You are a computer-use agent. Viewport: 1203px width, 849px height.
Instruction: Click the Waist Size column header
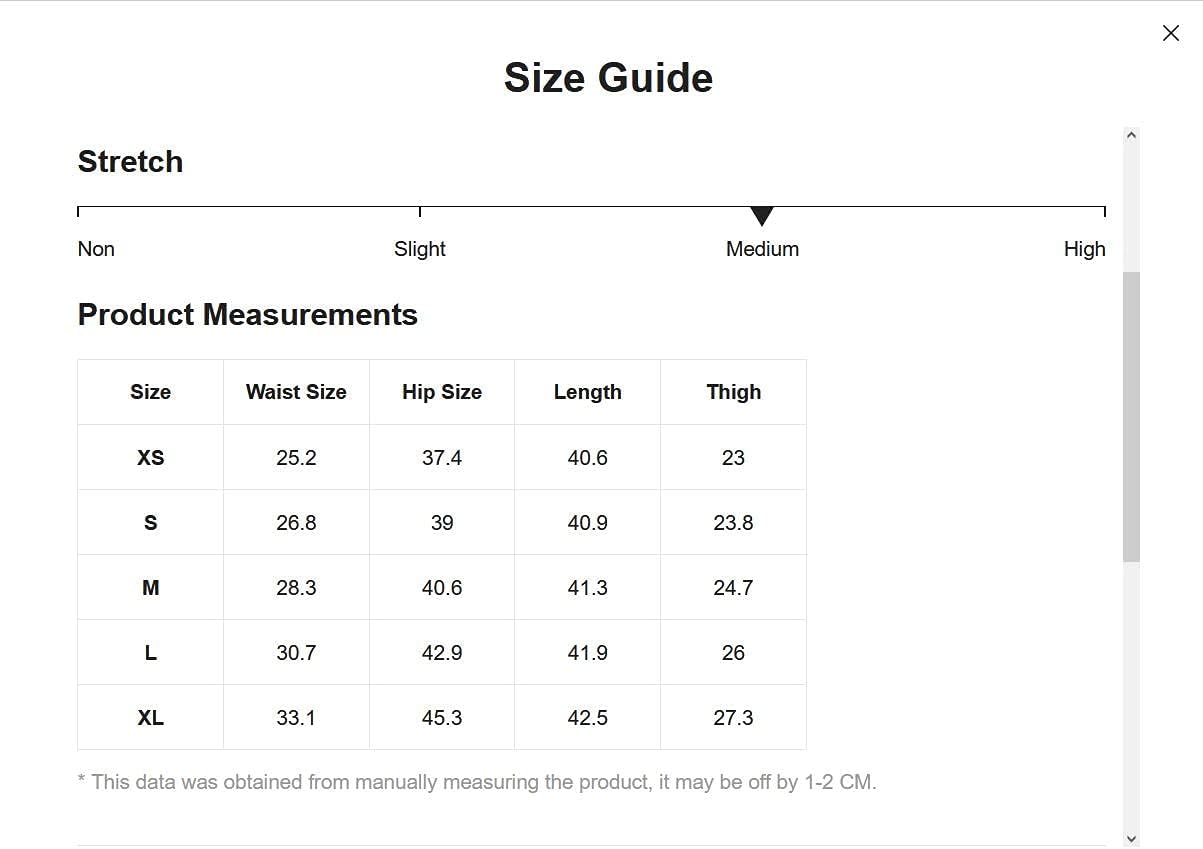click(296, 392)
